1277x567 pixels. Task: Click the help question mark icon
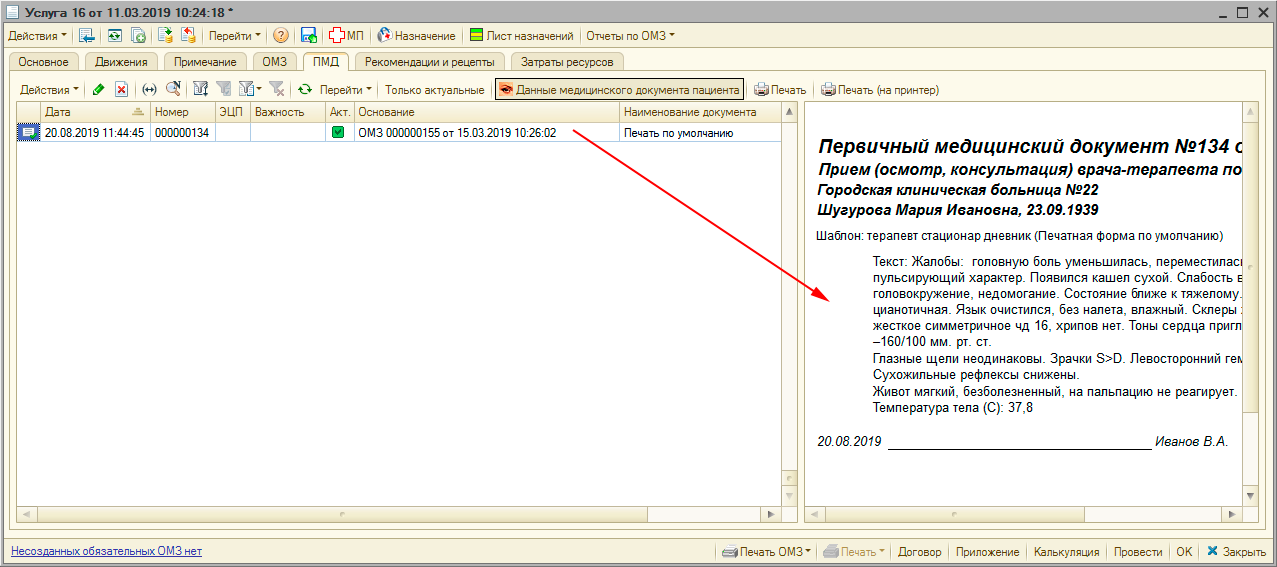coord(281,36)
